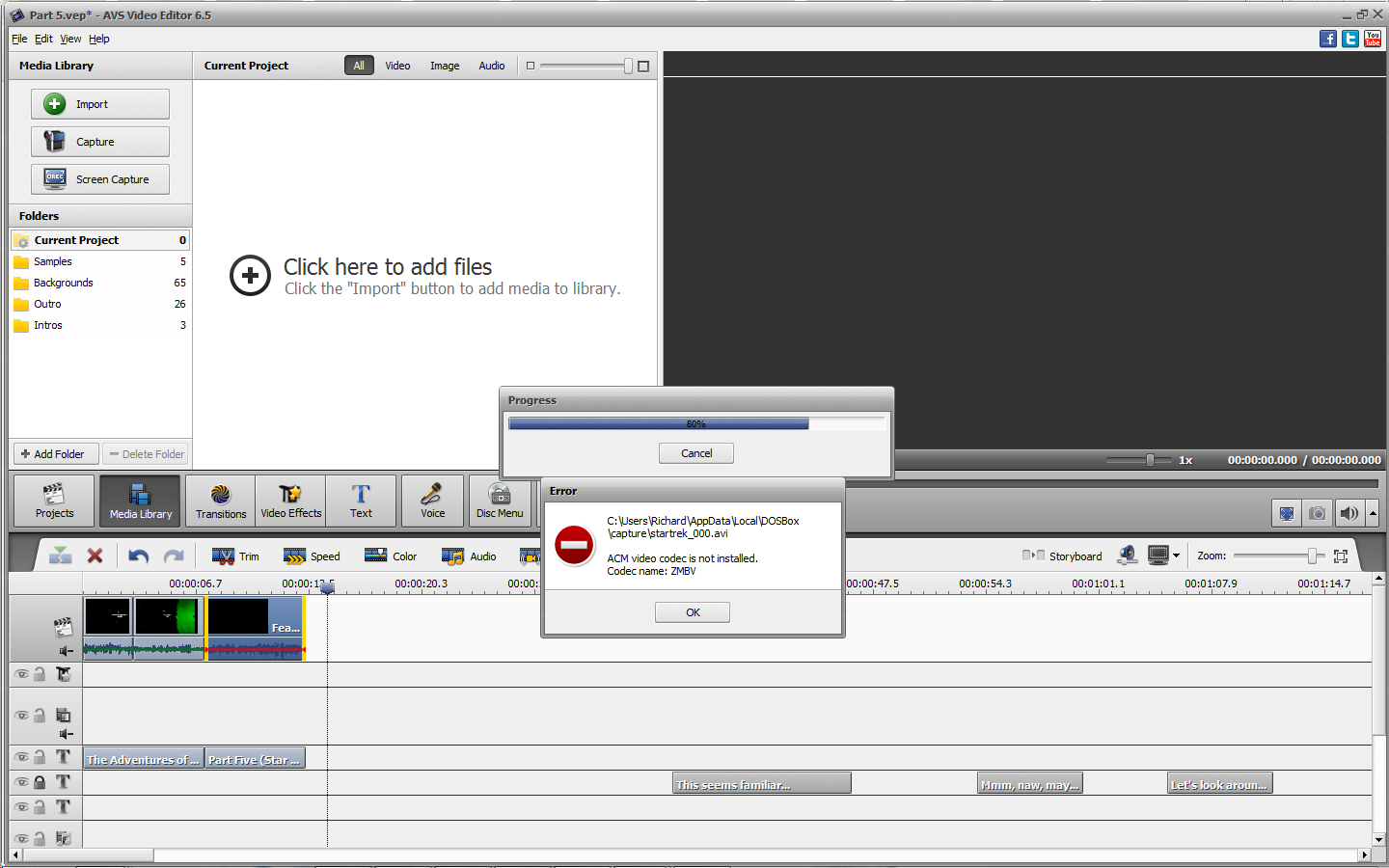This screenshot has width=1389, height=868.
Task: Set small thumbnail size icon
Action: pyautogui.click(x=531, y=66)
